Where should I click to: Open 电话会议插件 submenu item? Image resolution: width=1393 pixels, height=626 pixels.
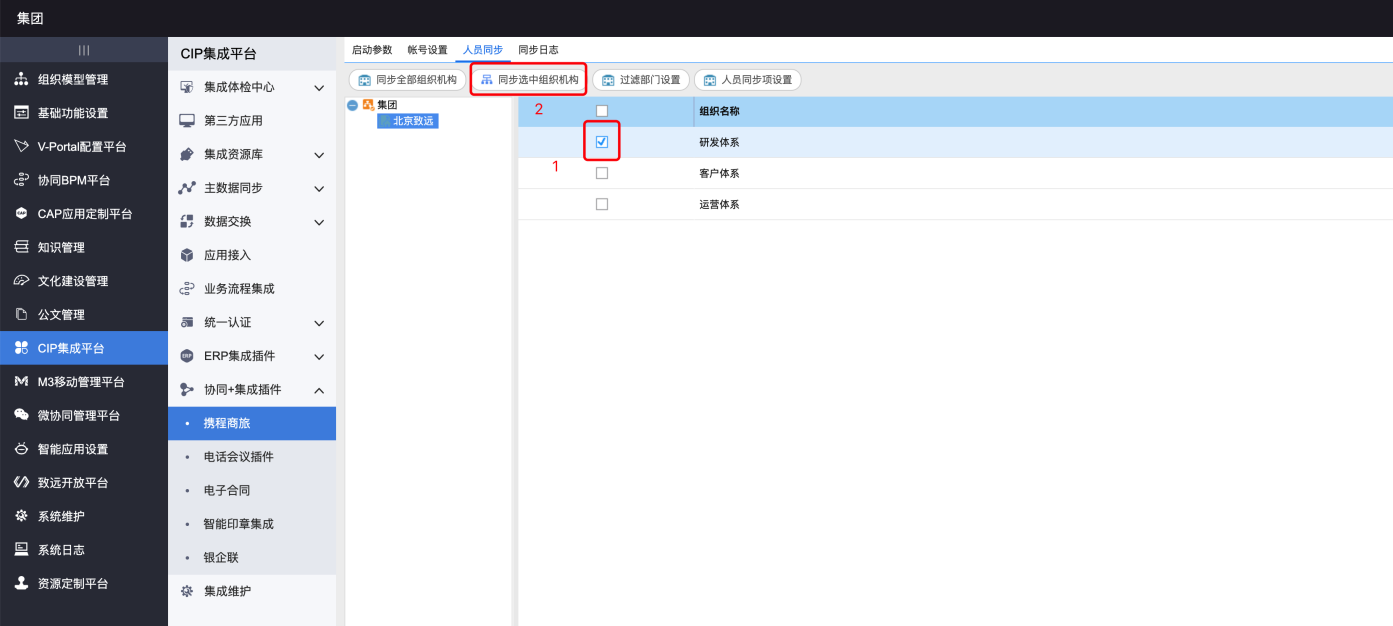tap(252, 457)
